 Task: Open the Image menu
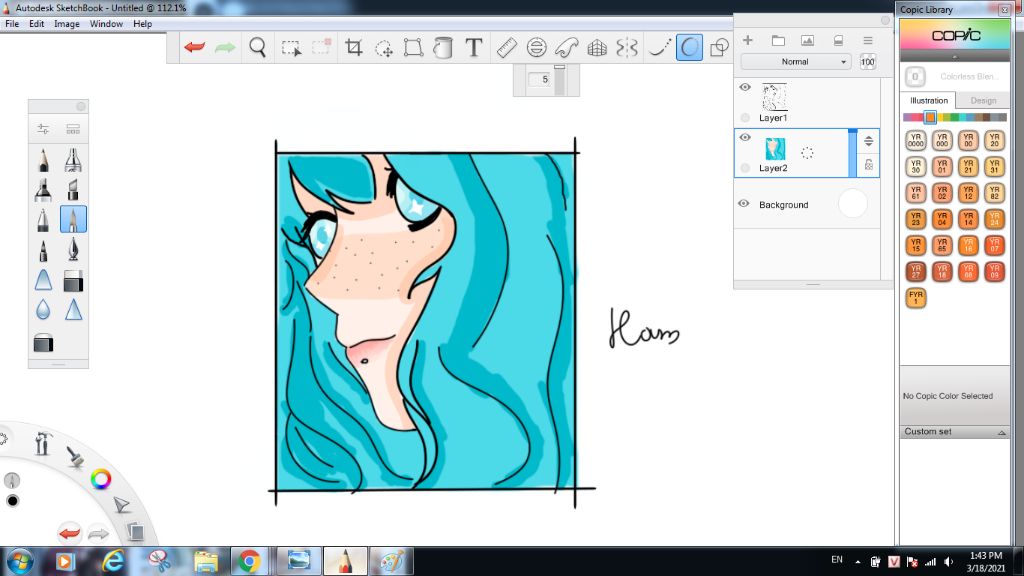coord(67,24)
